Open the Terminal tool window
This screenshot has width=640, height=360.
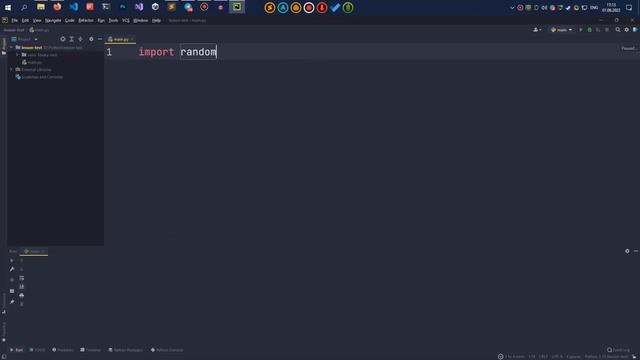coord(91,350)
